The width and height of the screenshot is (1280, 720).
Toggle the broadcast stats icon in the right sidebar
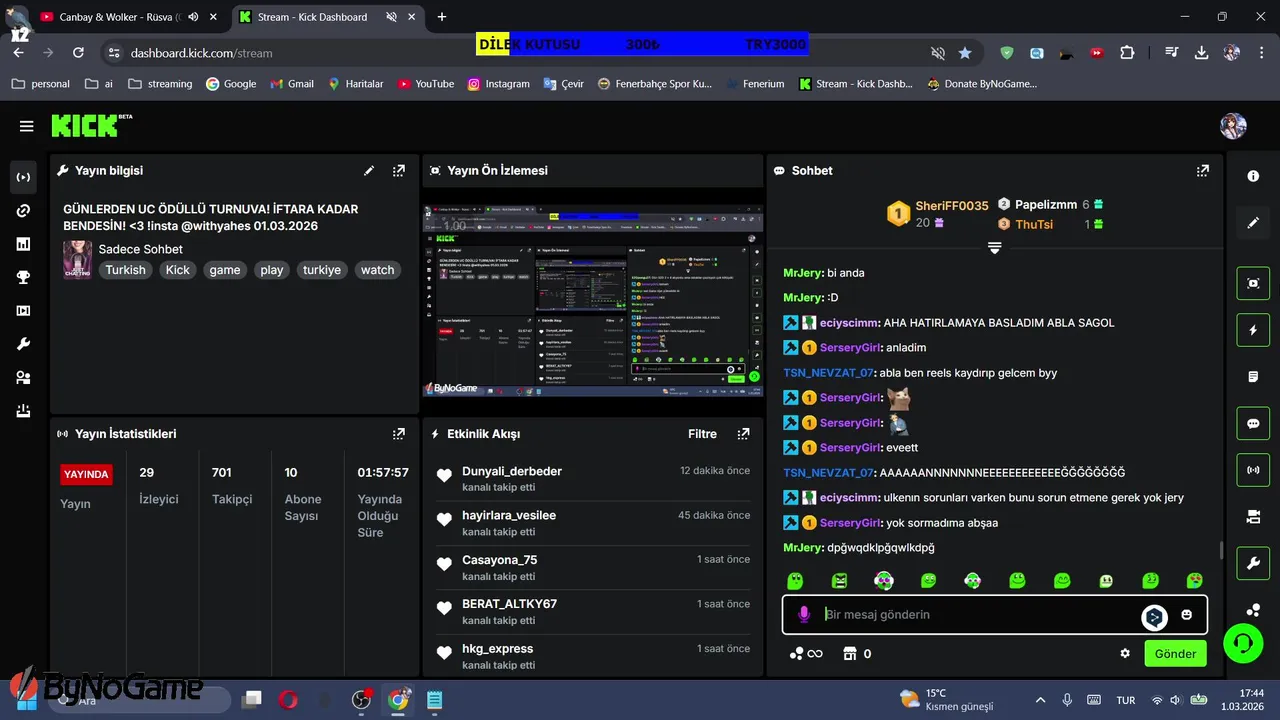[x=1253, y=470]
